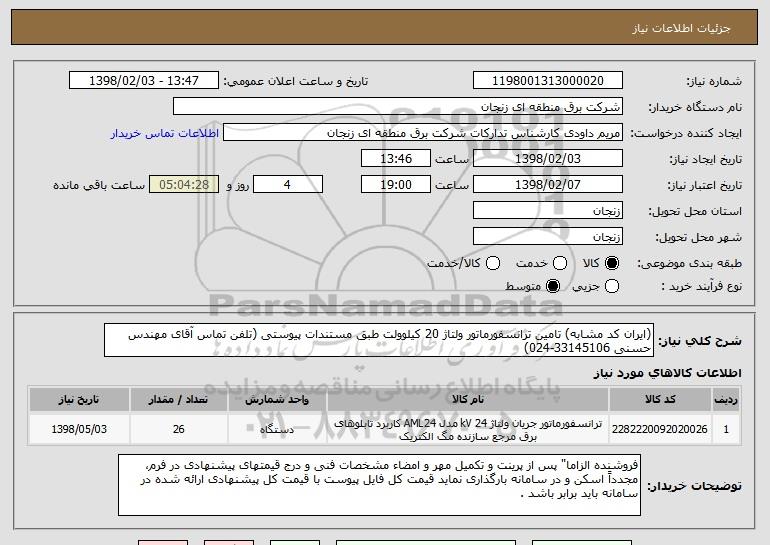Image resolution: width=770 pixels, height=545 pixels.
Task: Click the توضیحات خریدار text area
Action: pyautogui.click(x=379, y=485)
